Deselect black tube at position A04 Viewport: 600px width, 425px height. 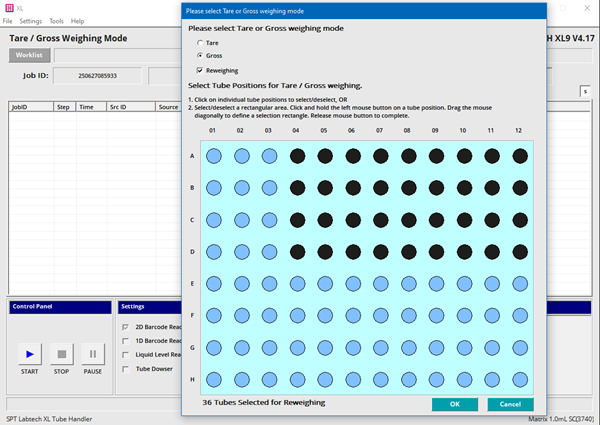point(297,156)
